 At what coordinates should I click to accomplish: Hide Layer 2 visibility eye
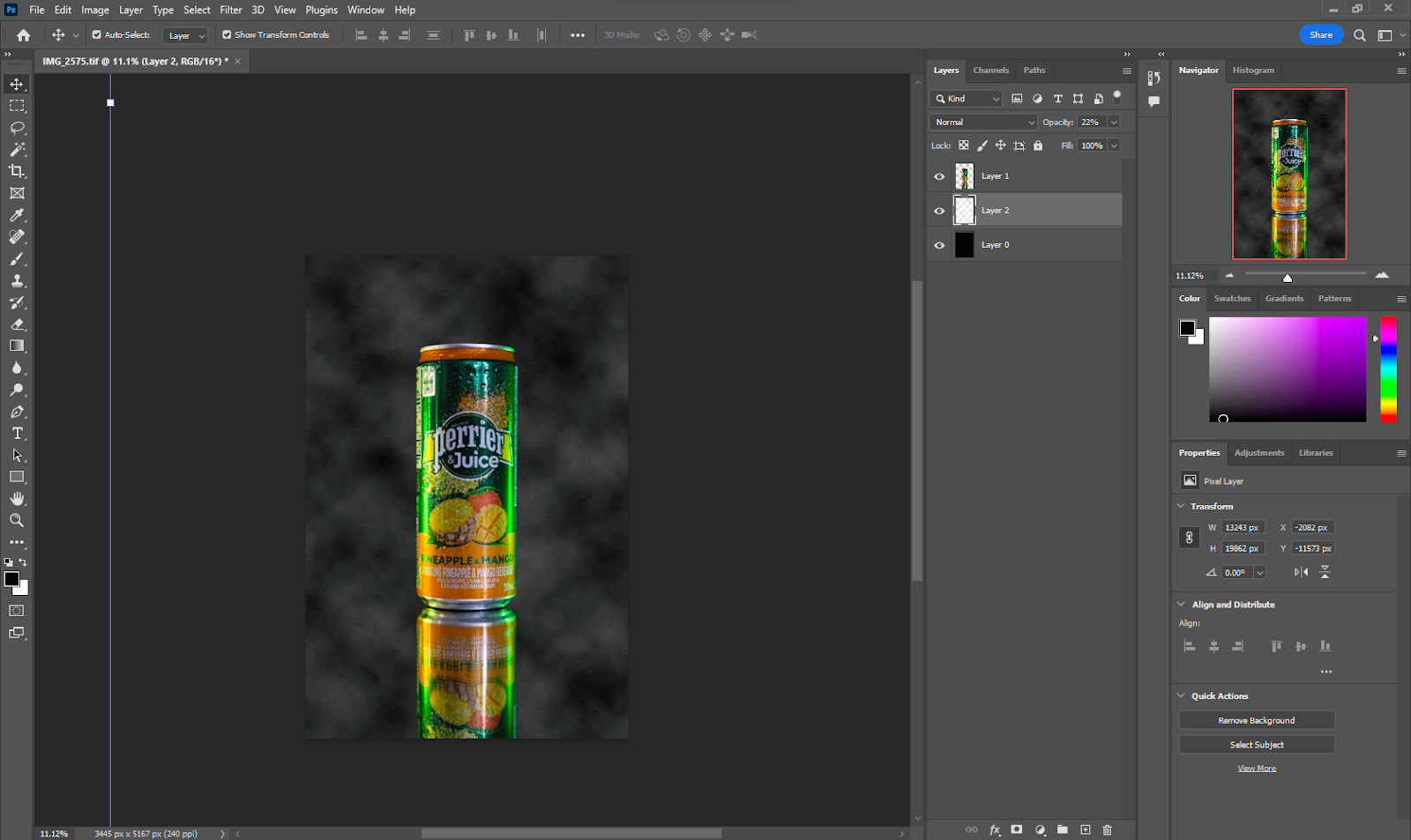pyautogui.click(x=939, y=211)
